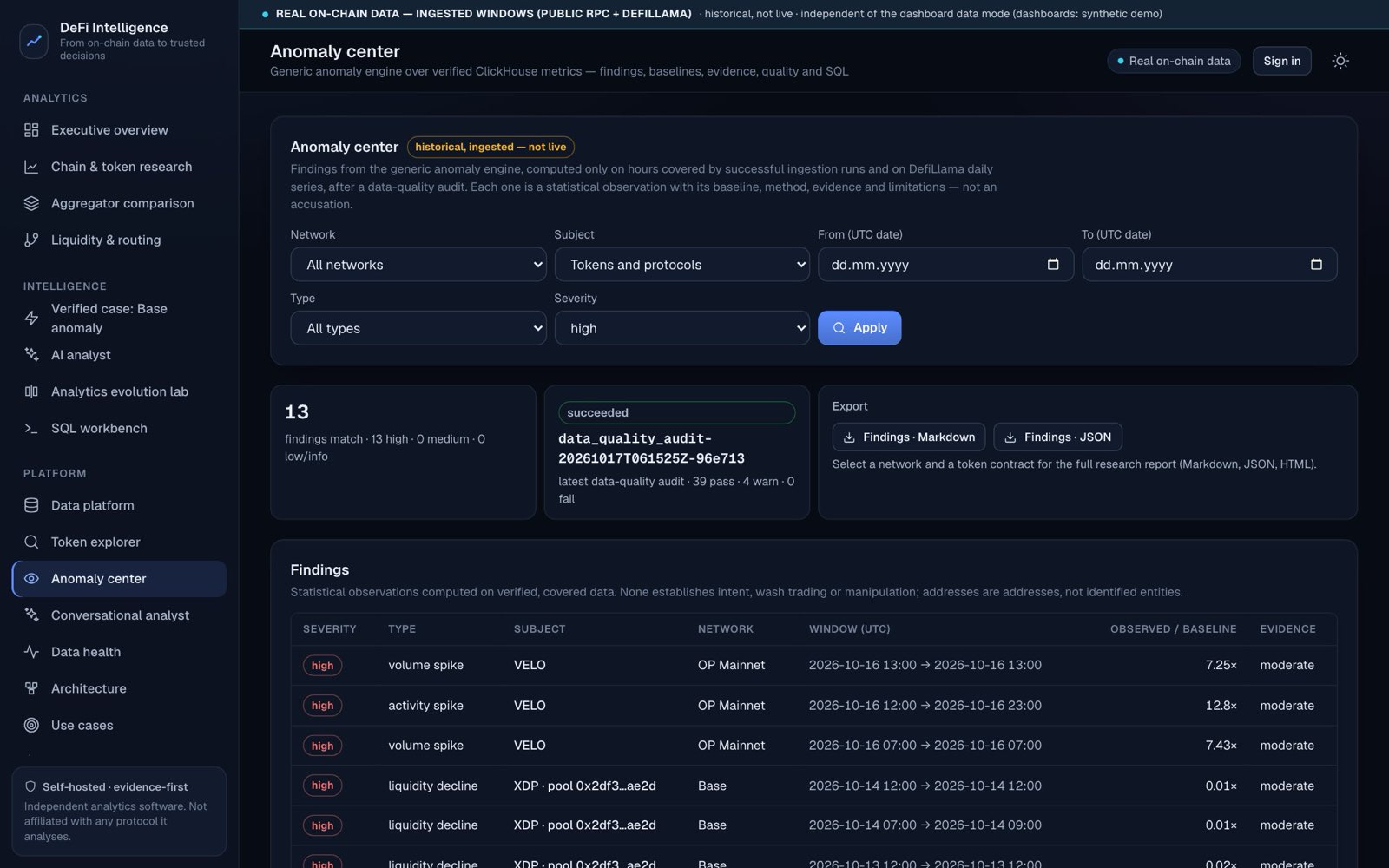Click the Data platform database icon
The width and height of the screenshot is (1389, 868).
click(x=31, y=505)
